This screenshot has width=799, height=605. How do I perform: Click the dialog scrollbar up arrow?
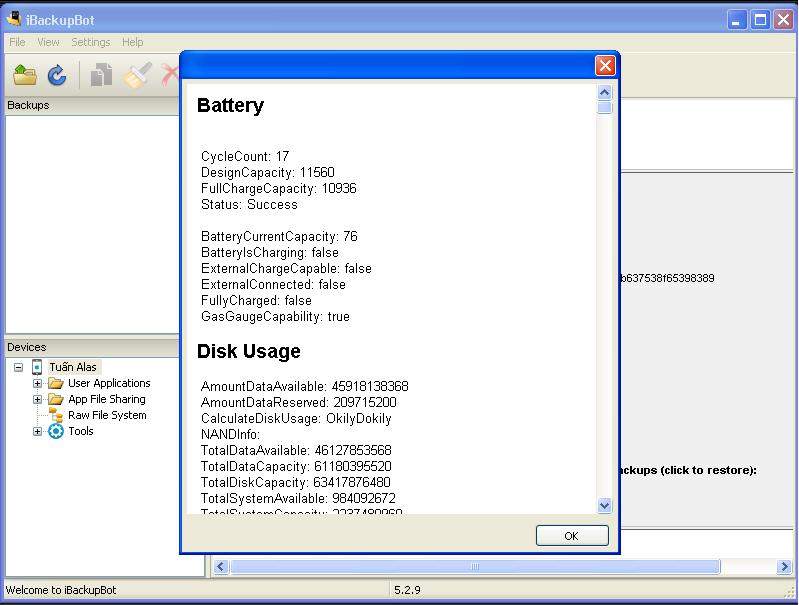click(604, 92)
